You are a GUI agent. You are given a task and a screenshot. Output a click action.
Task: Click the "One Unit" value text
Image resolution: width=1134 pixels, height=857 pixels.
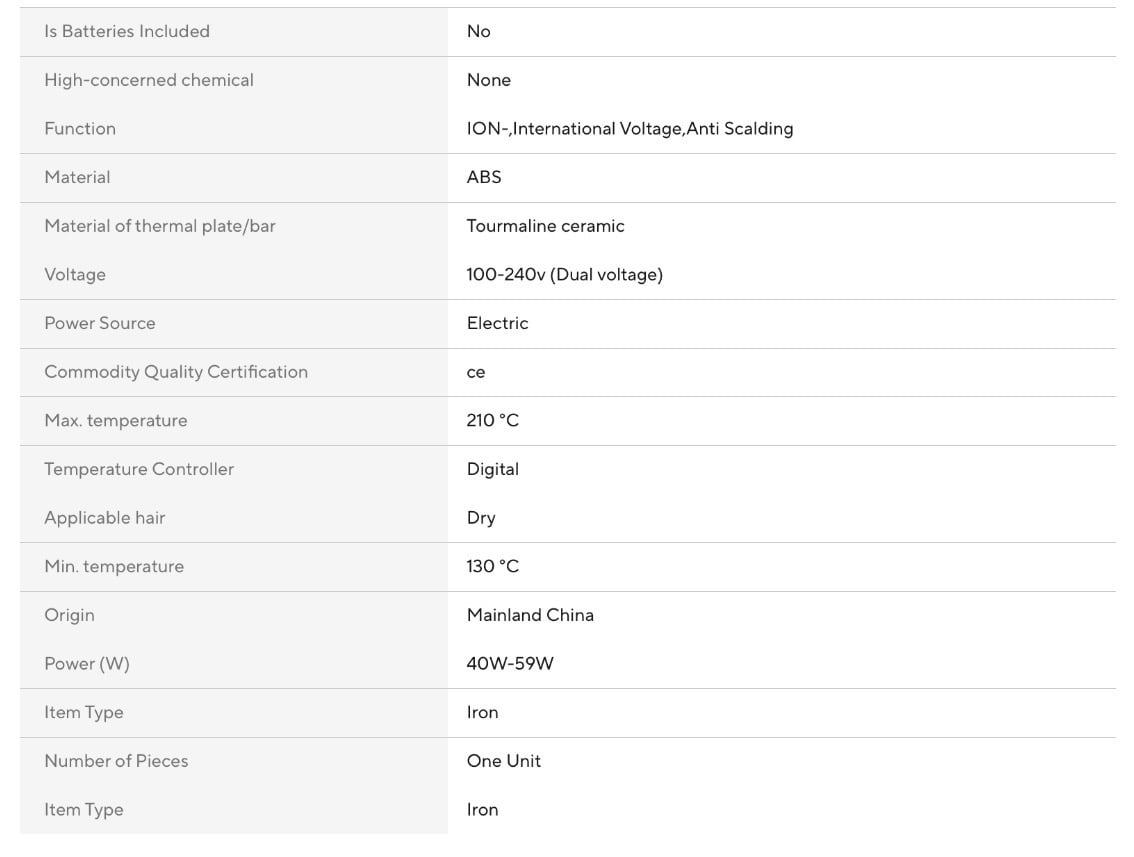pos(504,761)
